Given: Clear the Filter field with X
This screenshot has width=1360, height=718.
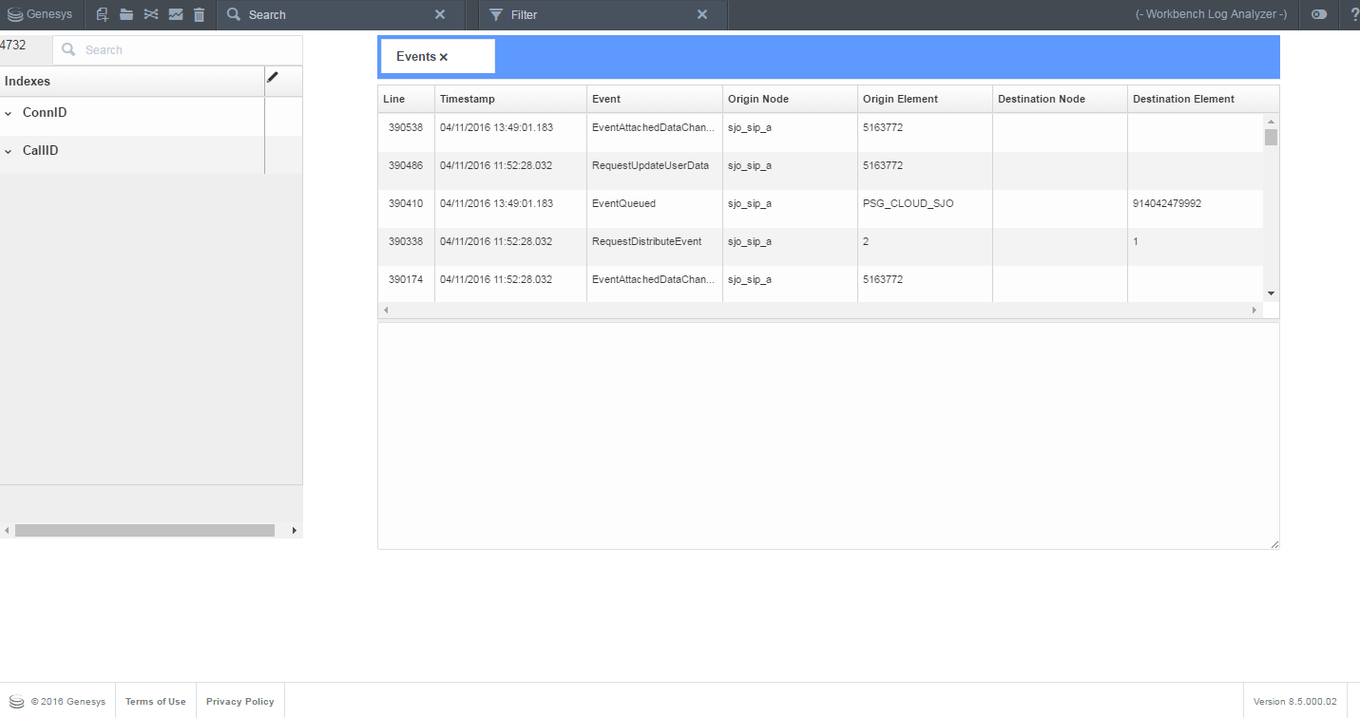Looking at the screenshot, I should coord(702,15).
